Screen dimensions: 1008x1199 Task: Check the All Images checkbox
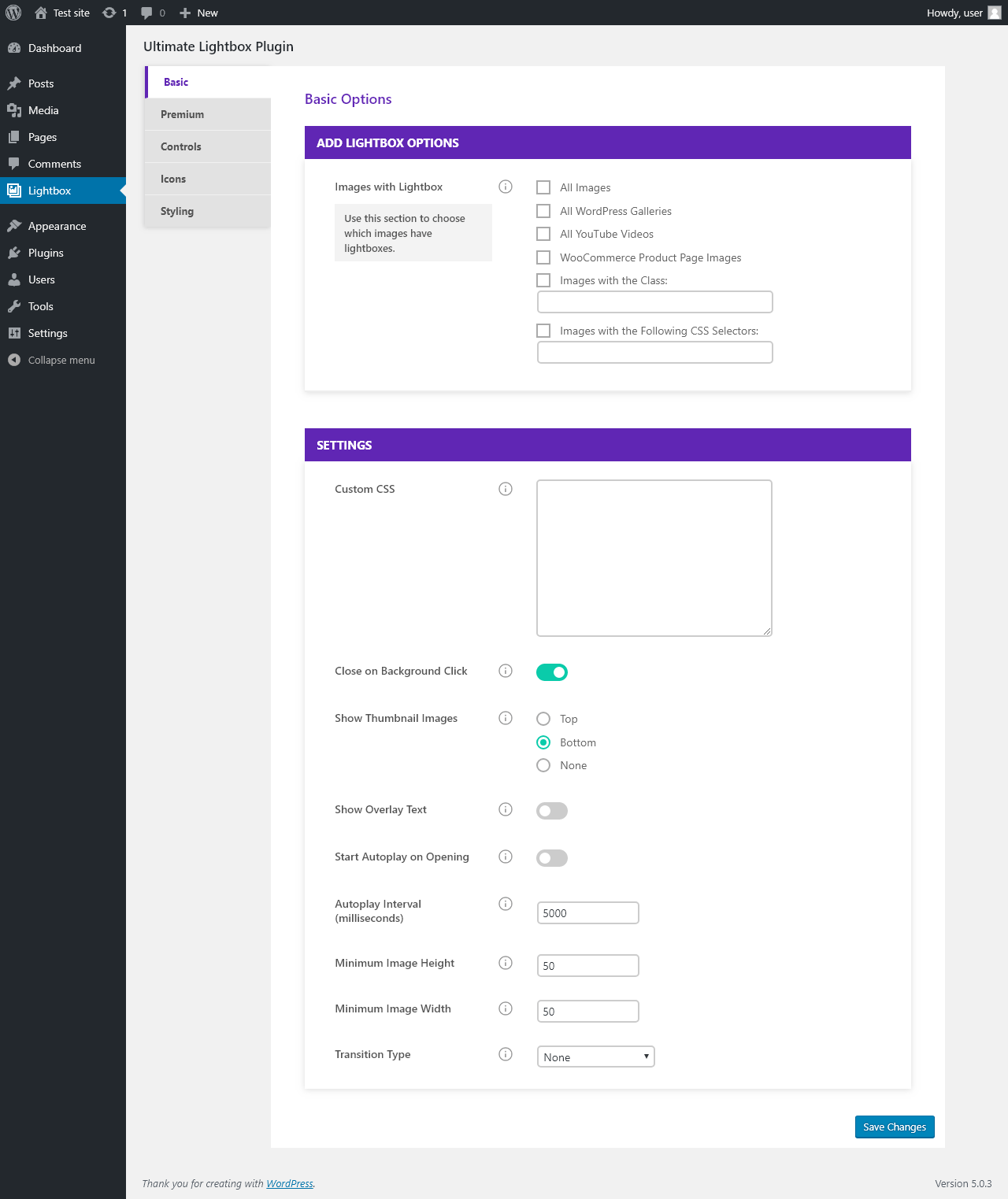(x=543, y=187)
